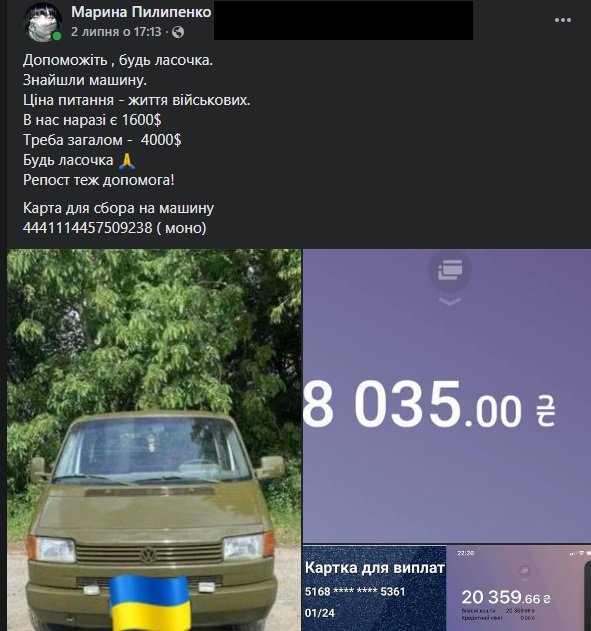Click the Ukrainian flag sticker on van
The width and height of the screenshot is (591, 631).
(149, 602)
